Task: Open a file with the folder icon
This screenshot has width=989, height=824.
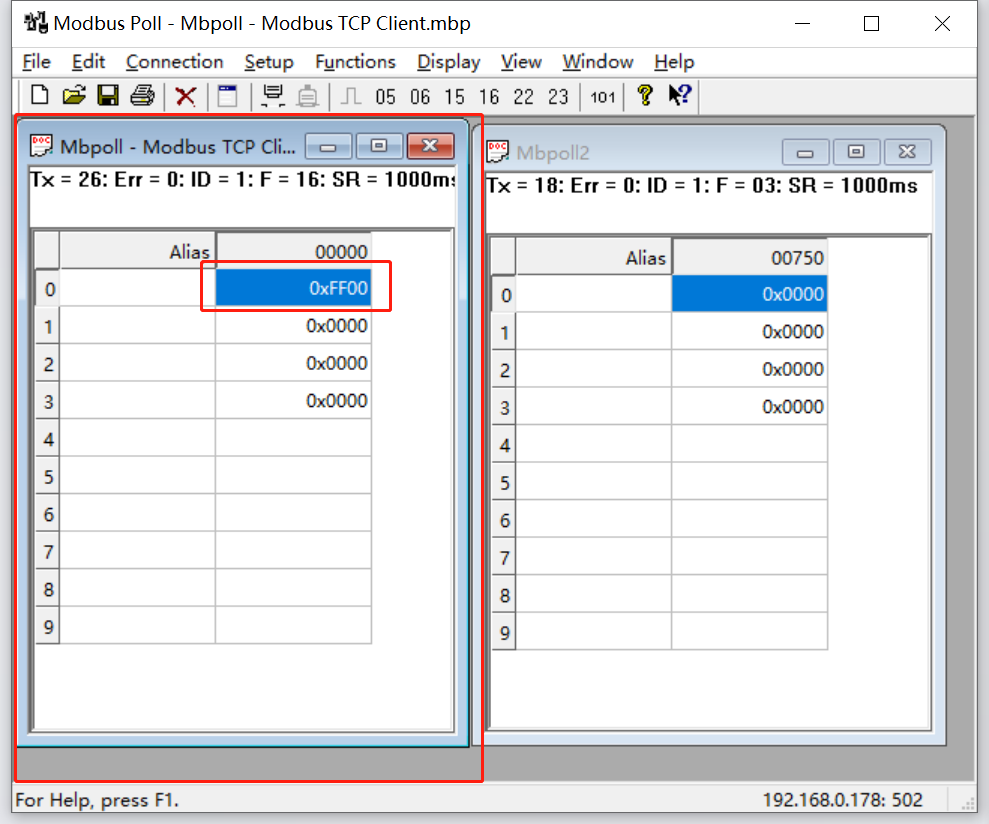Action: point(74,96)
